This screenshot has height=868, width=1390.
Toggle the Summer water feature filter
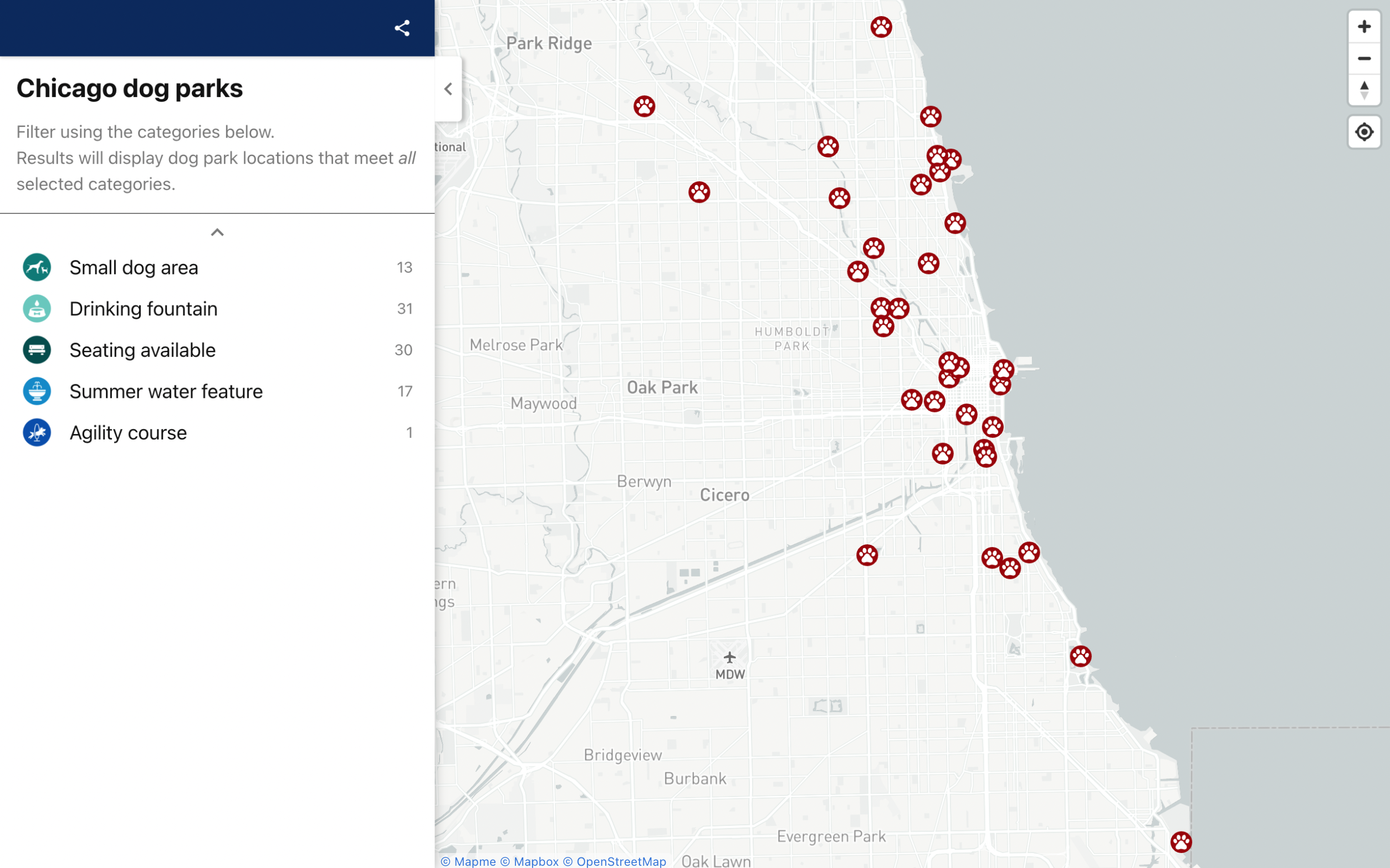pyautogui.click(x=166, y=391)
